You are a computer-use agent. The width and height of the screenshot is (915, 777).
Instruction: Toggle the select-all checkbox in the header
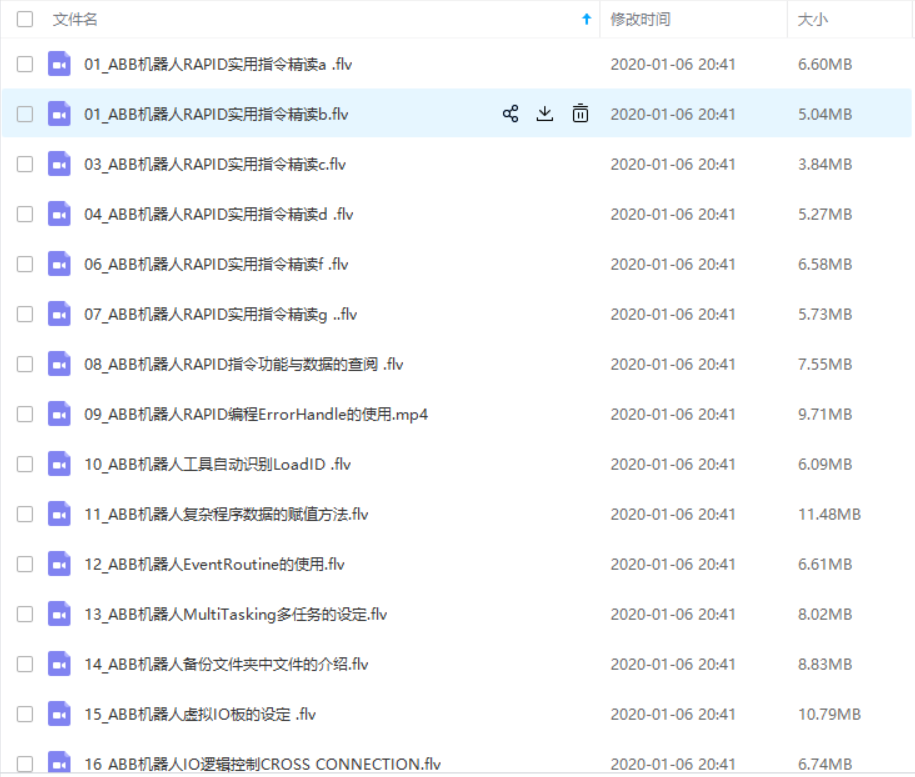click(x=24, y=18)
